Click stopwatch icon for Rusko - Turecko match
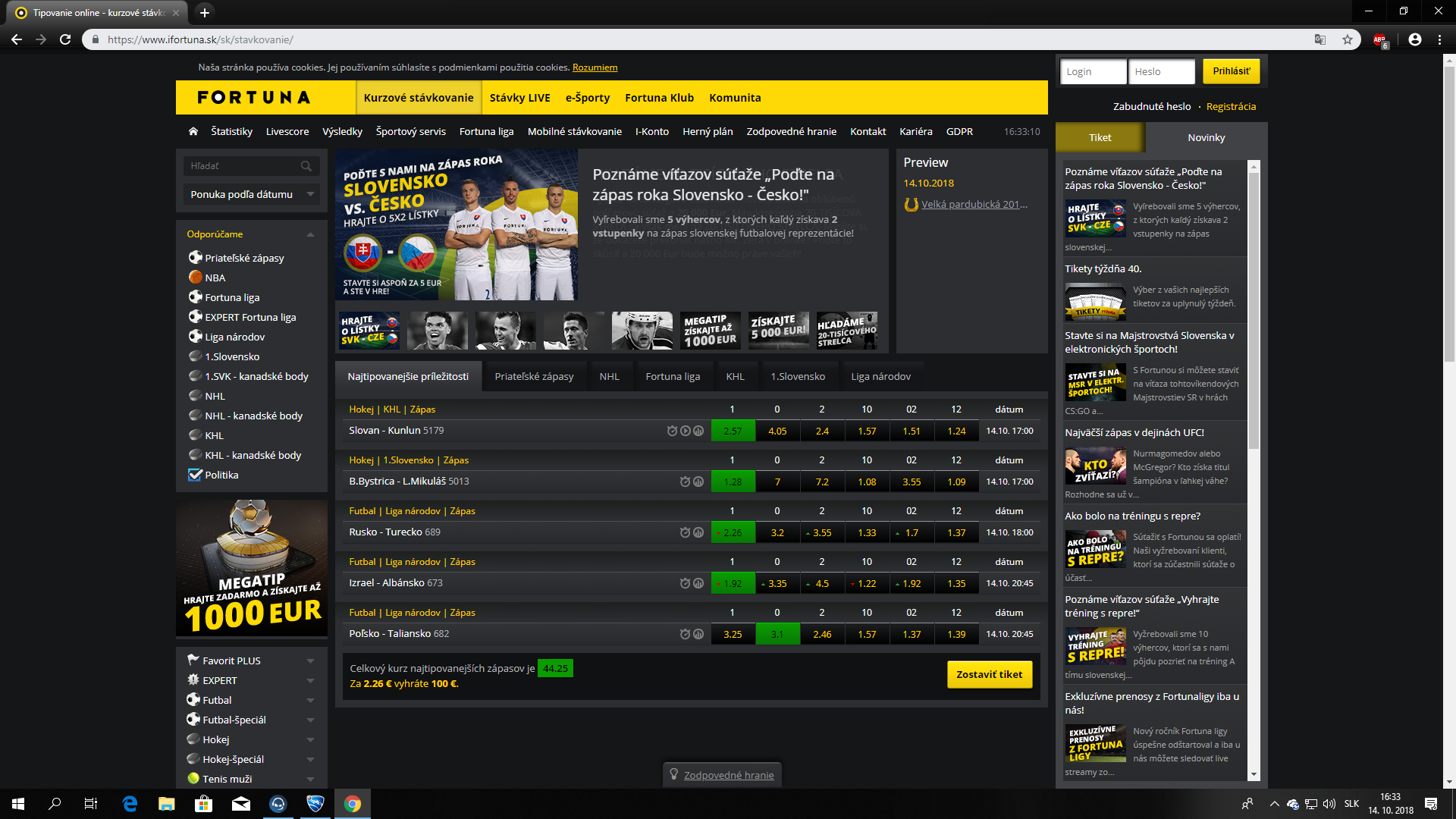Viewport: 1456px width, 819px height. pyautogui.click(x=685, y=532)
